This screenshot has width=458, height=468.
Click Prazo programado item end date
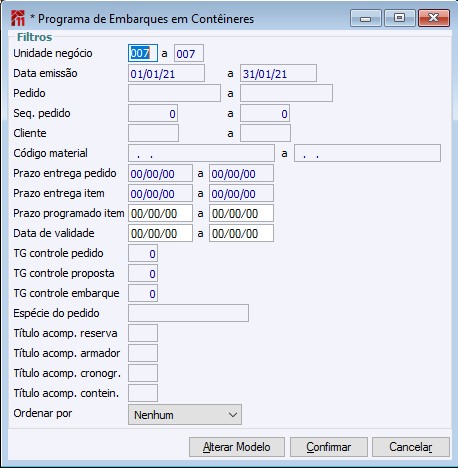coord(241,213)
